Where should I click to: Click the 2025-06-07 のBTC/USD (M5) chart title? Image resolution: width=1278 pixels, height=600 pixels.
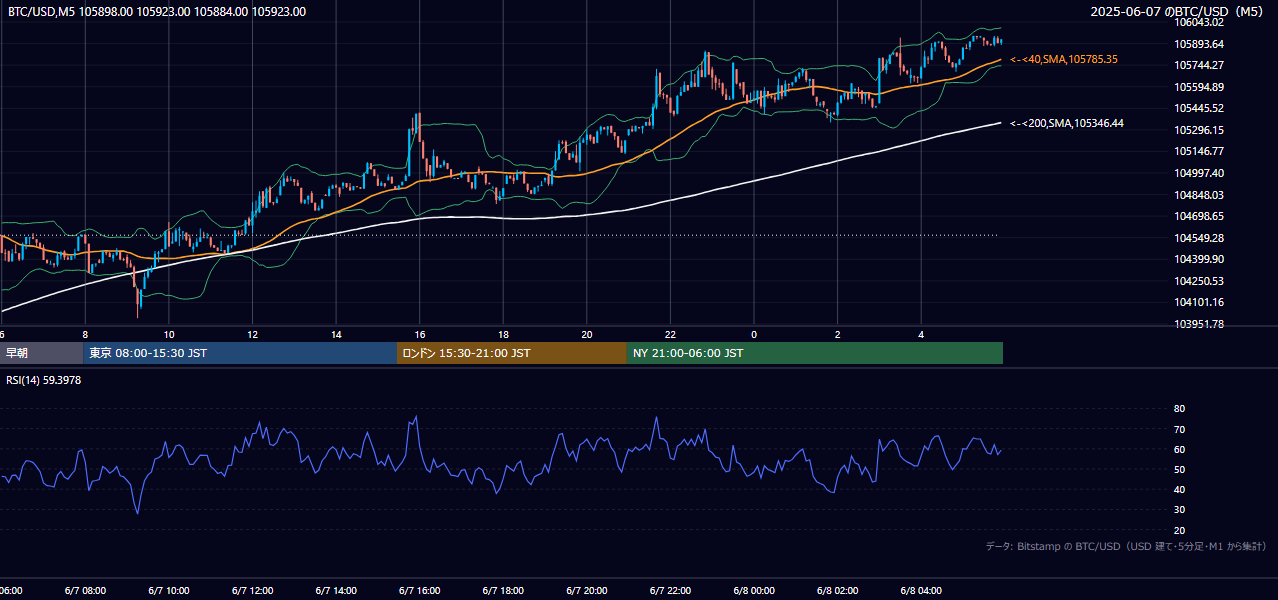(x=1178, y=12)
